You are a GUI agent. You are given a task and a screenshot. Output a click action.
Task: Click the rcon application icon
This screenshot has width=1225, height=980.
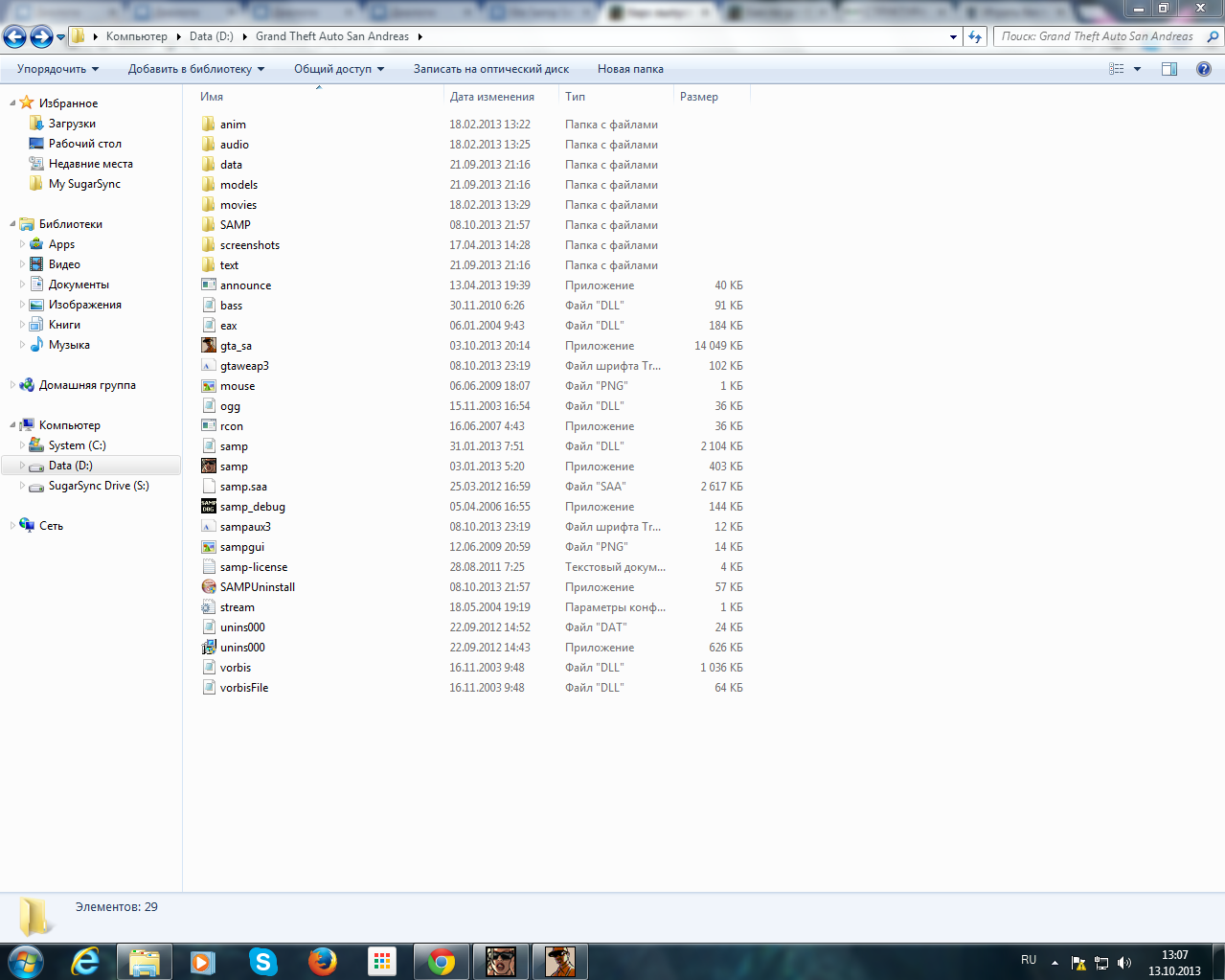pyautogui.click(x=209, y=426)
